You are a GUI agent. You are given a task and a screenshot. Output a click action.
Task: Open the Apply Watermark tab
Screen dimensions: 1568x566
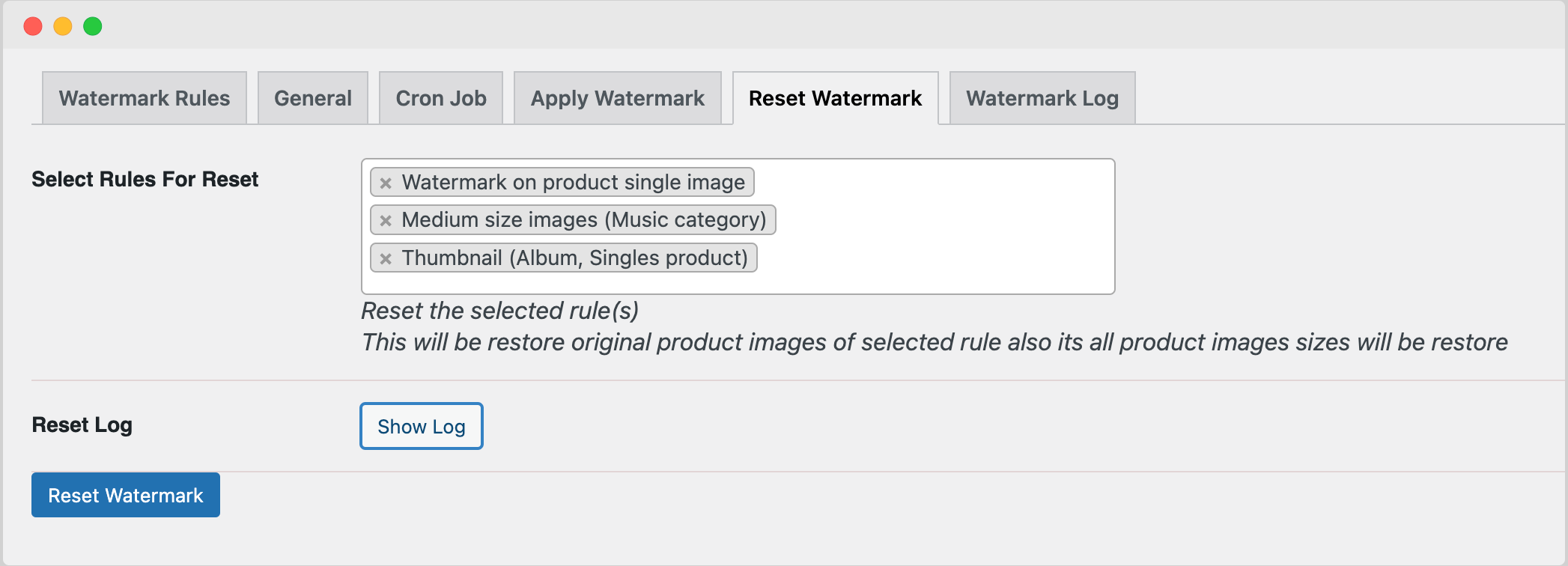coord(616,97)
